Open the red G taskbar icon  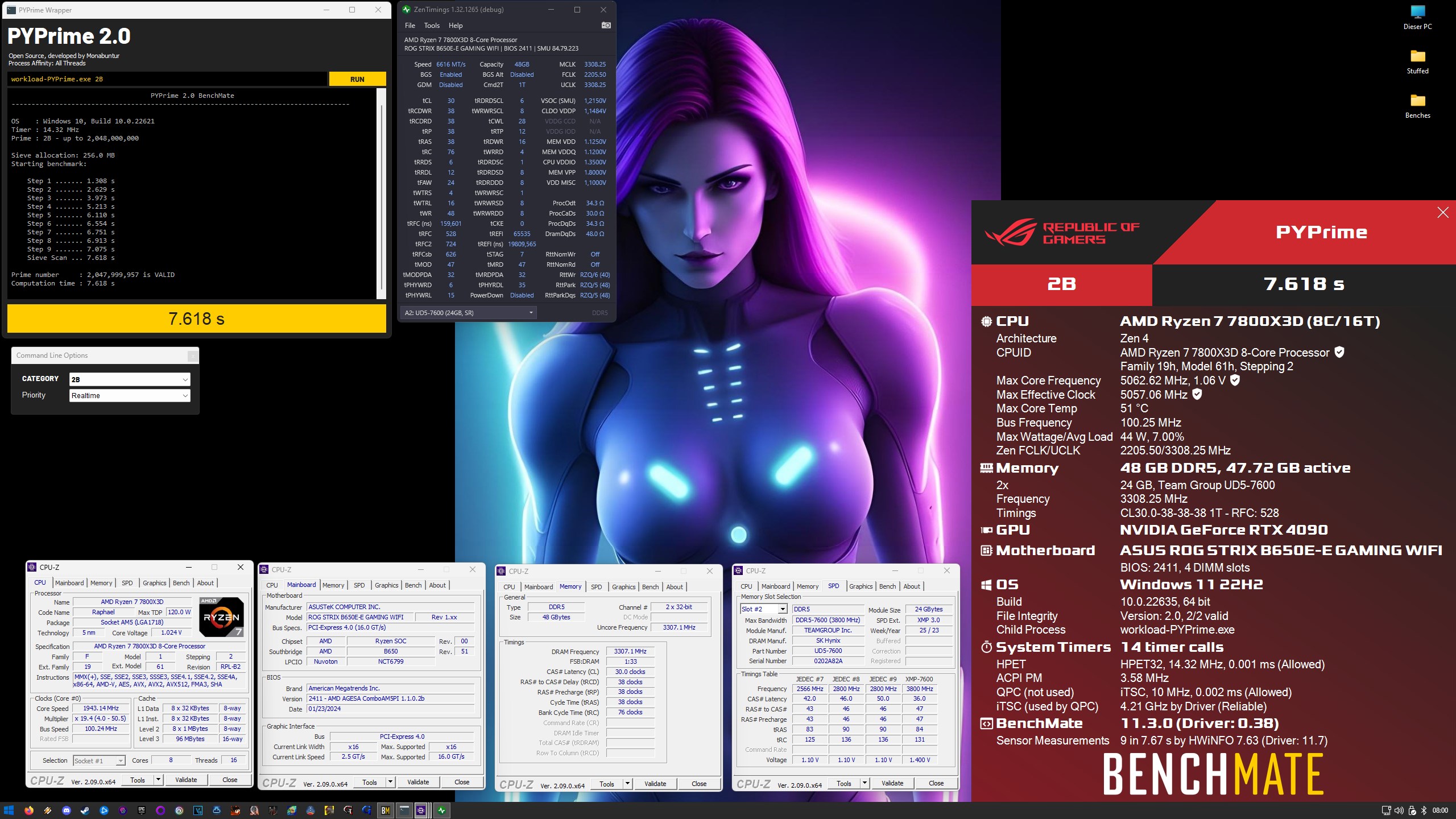[348, 810]
